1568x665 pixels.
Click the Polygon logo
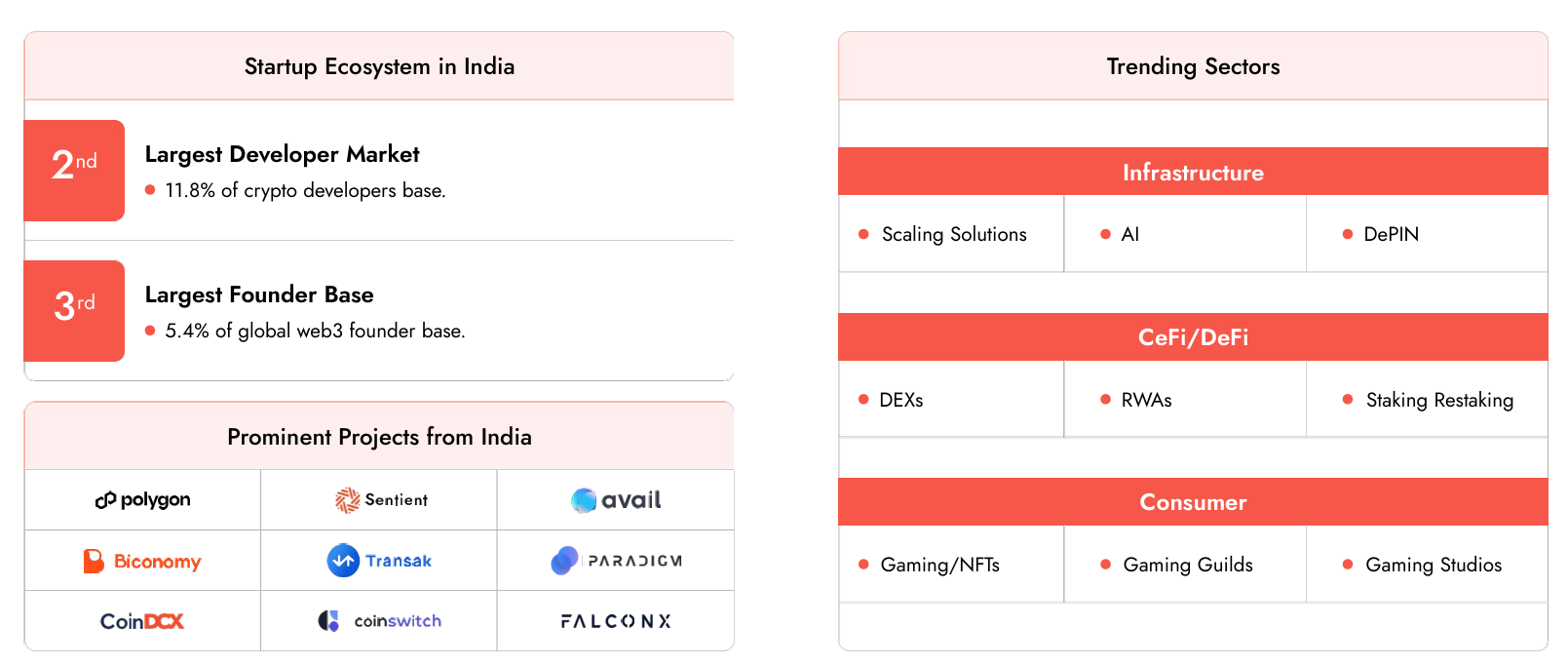(x=143, y=500)
